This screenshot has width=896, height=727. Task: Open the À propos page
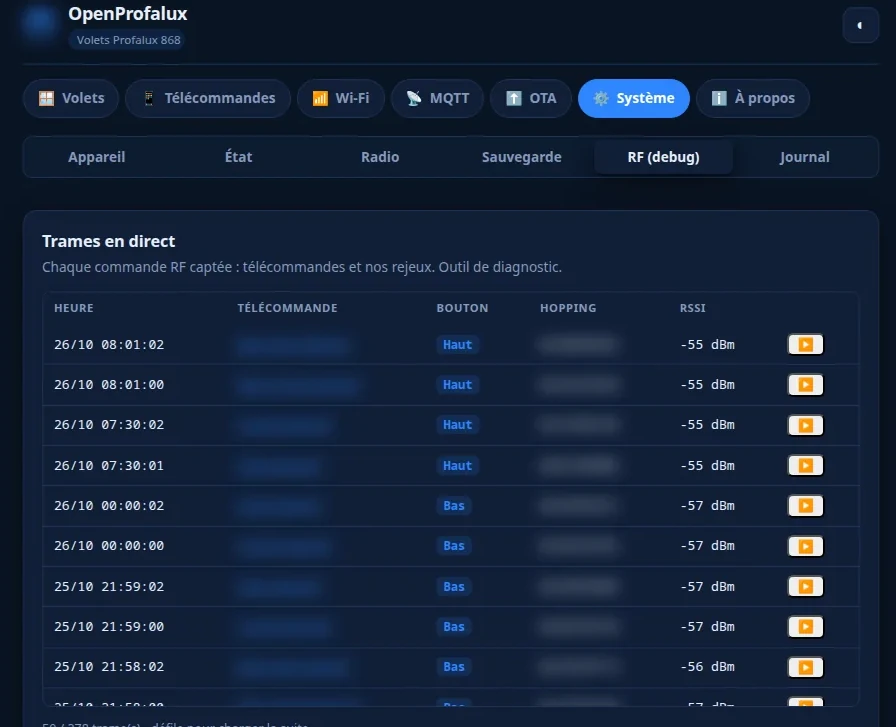[753, 98]
